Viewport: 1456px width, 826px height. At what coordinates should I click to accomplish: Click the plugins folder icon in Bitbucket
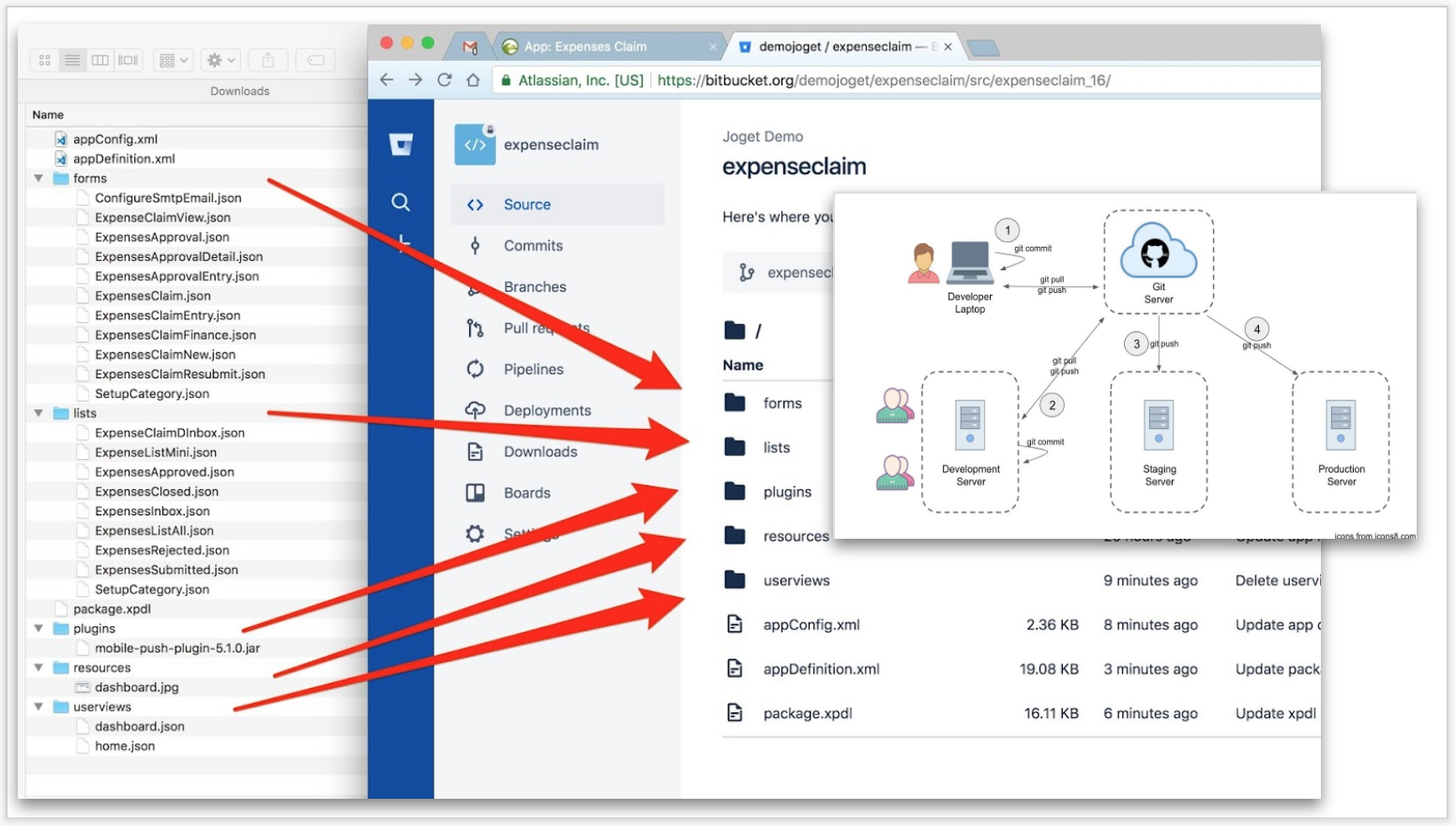(735, 492)
